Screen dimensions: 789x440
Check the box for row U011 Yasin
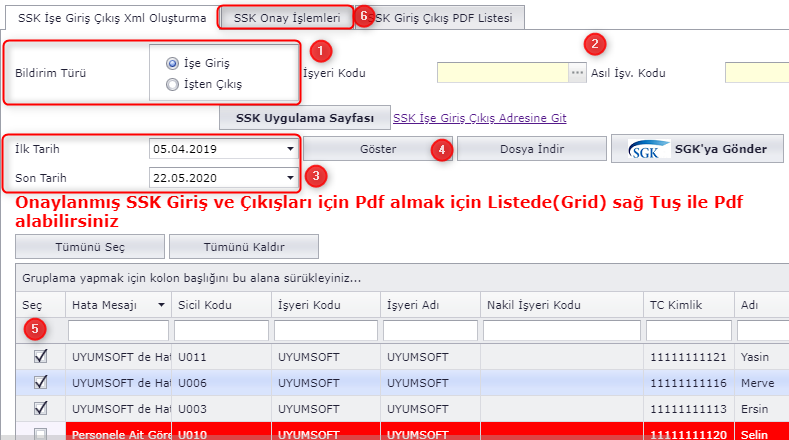39,355
